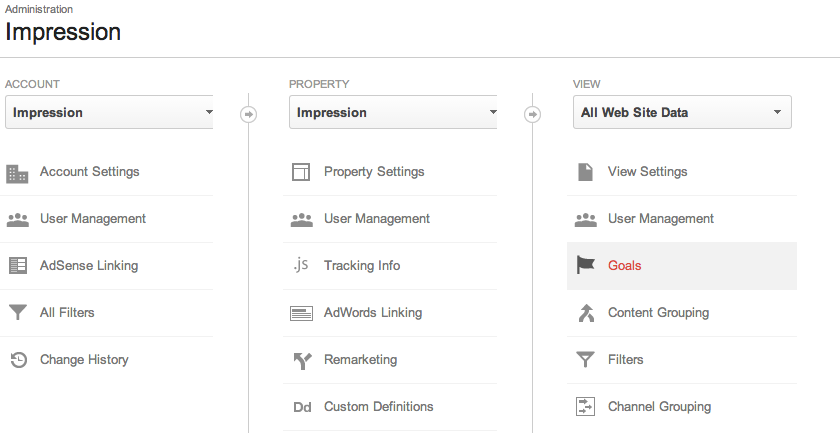Click the arrow between Account and Property

(249, 114)
